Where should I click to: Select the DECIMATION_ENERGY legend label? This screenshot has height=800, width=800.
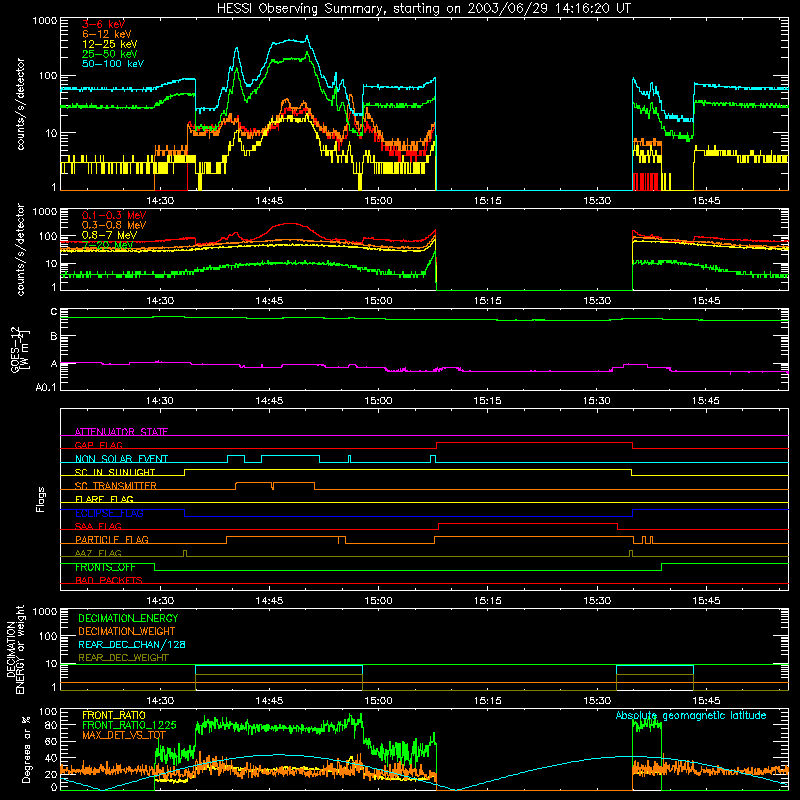pyautogui.click(x=128, y=618)
